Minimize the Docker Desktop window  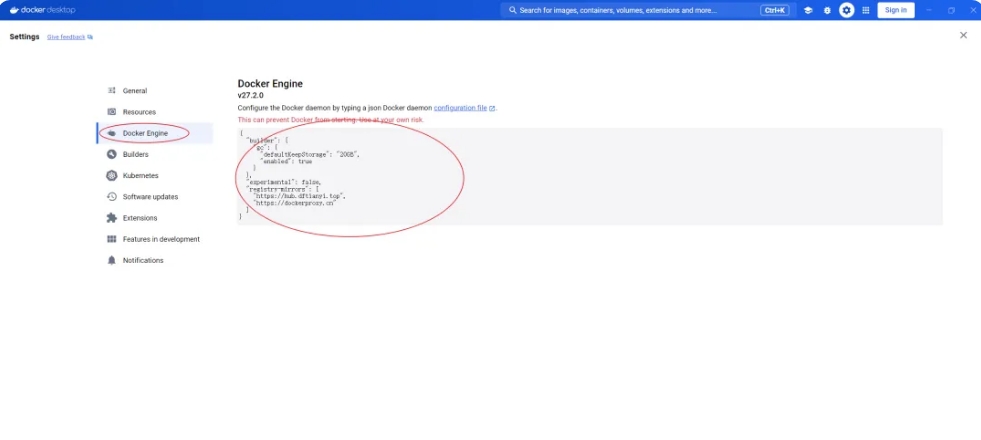click(928, 10)
